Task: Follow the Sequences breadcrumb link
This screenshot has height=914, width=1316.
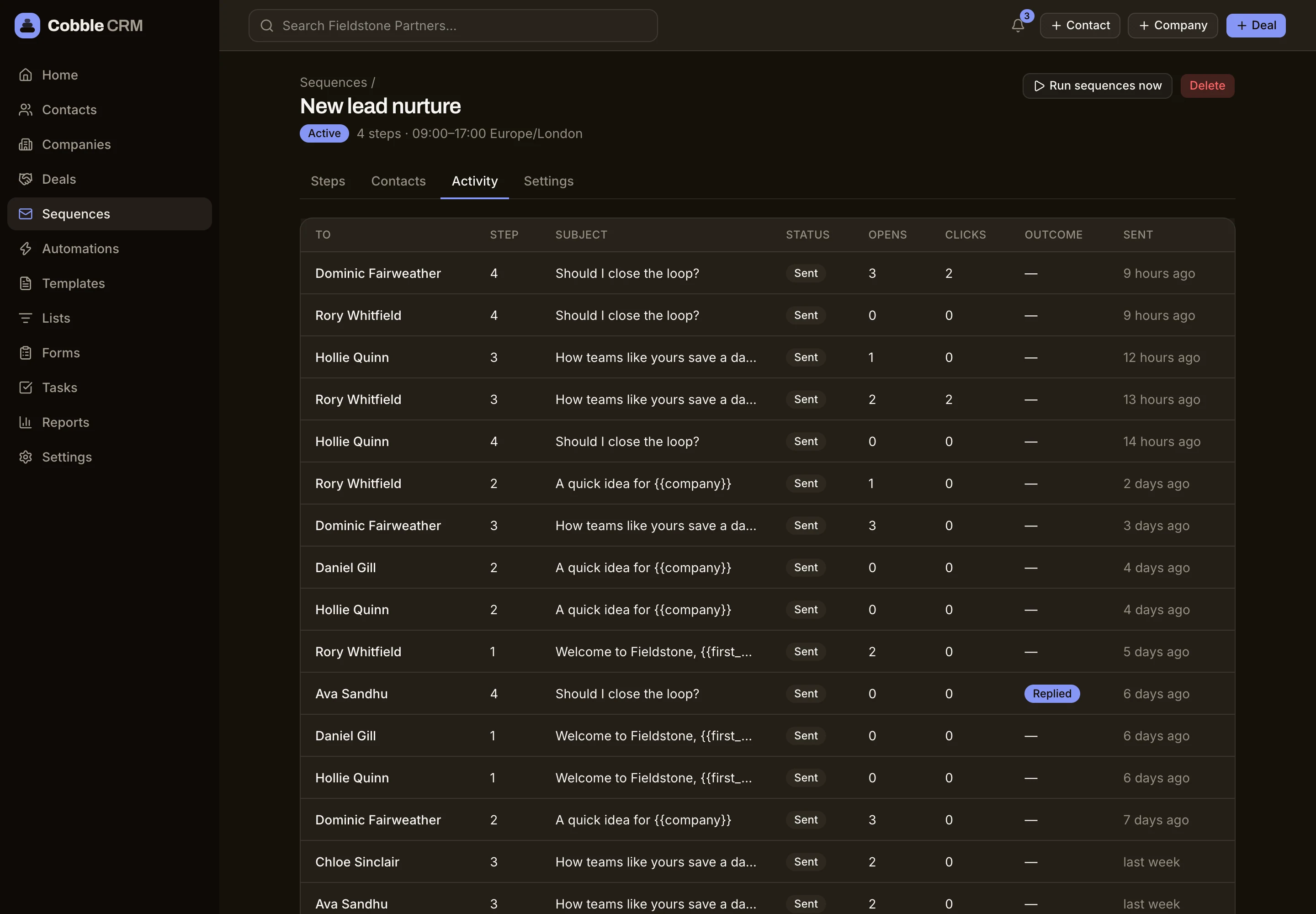Action: pos(333,82)
